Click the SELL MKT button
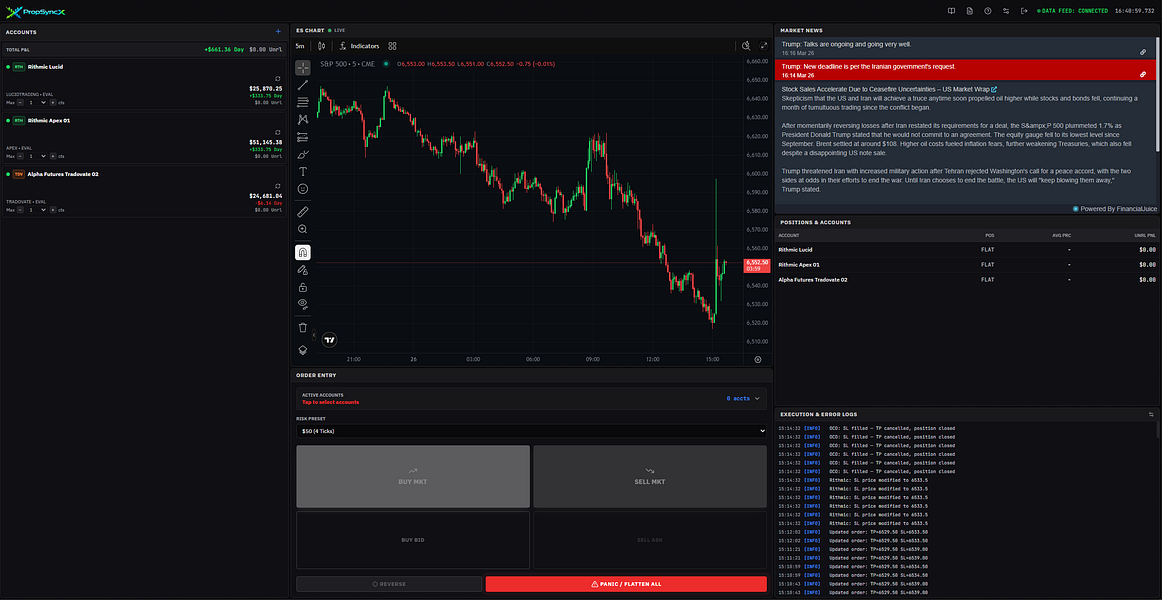 pos(650,476)
